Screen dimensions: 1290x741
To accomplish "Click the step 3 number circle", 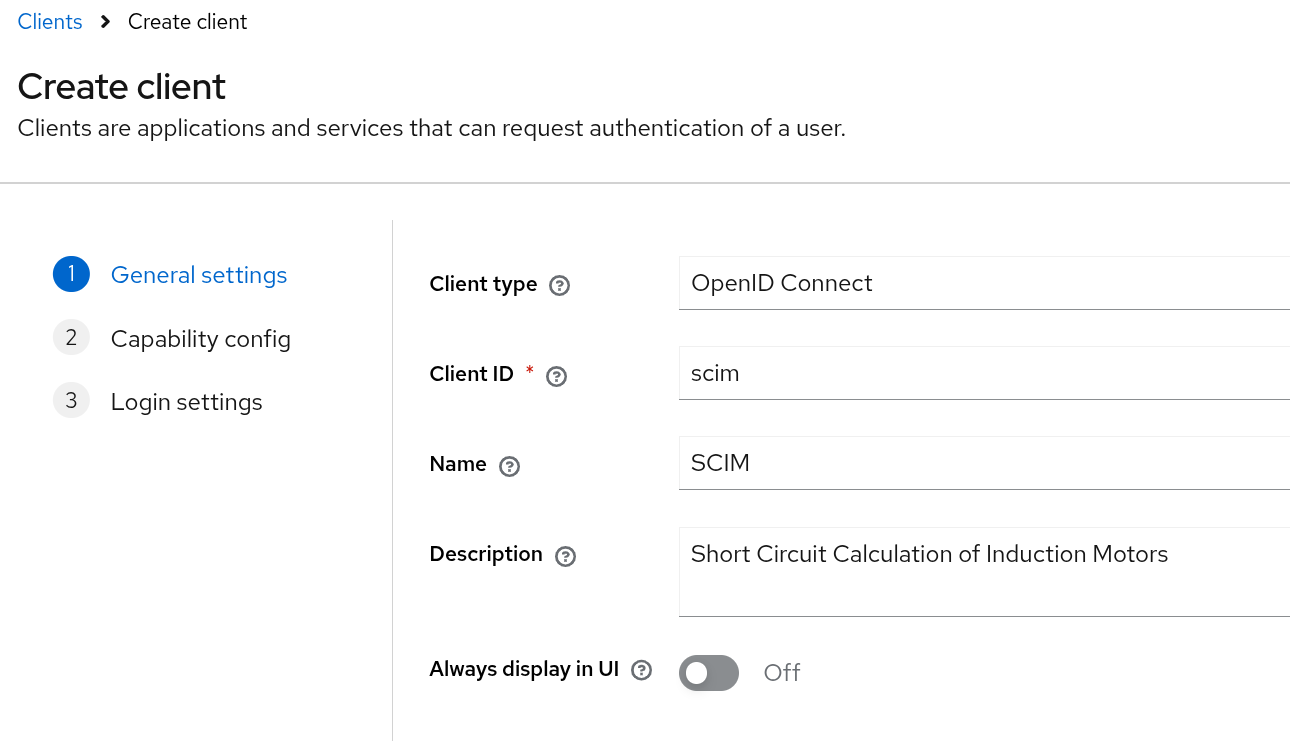I will click(x=71, y=402).
